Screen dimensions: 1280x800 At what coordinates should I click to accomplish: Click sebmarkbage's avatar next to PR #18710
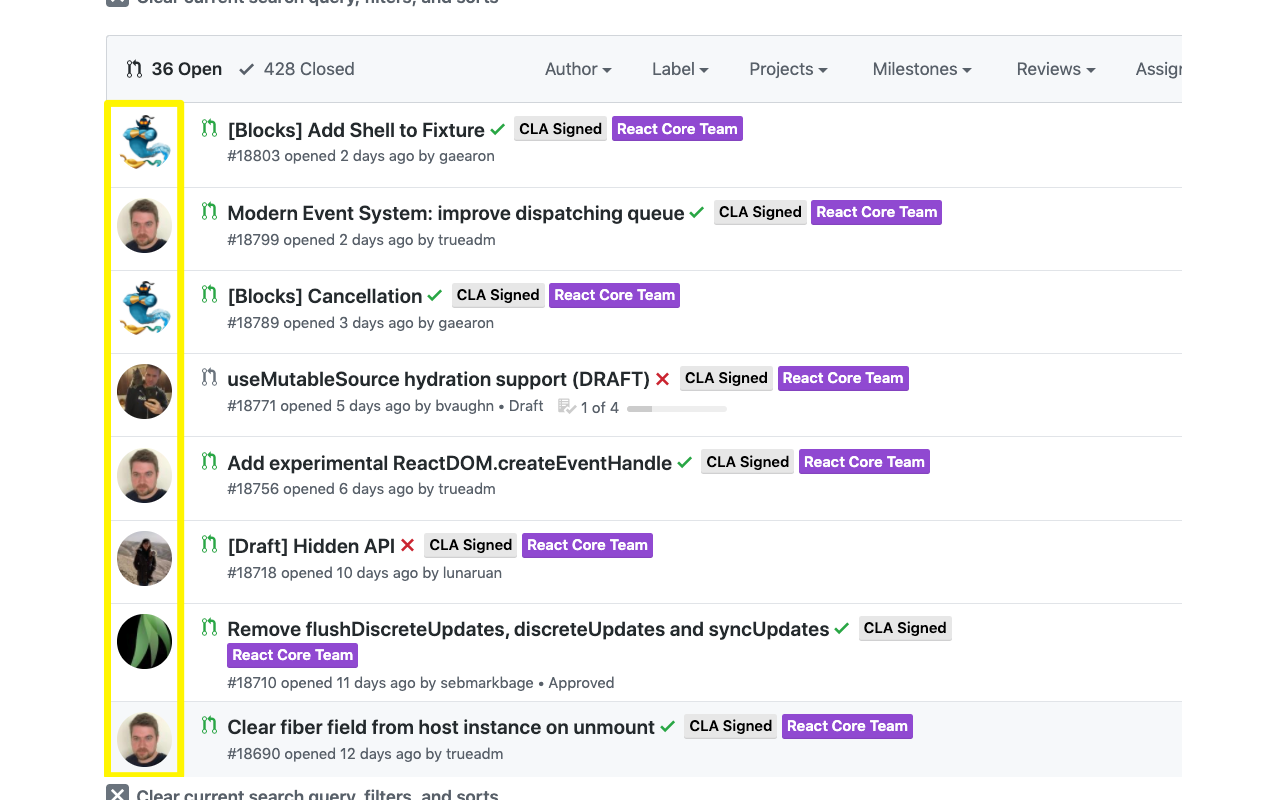pyautogui.click(x=144, y=641)
